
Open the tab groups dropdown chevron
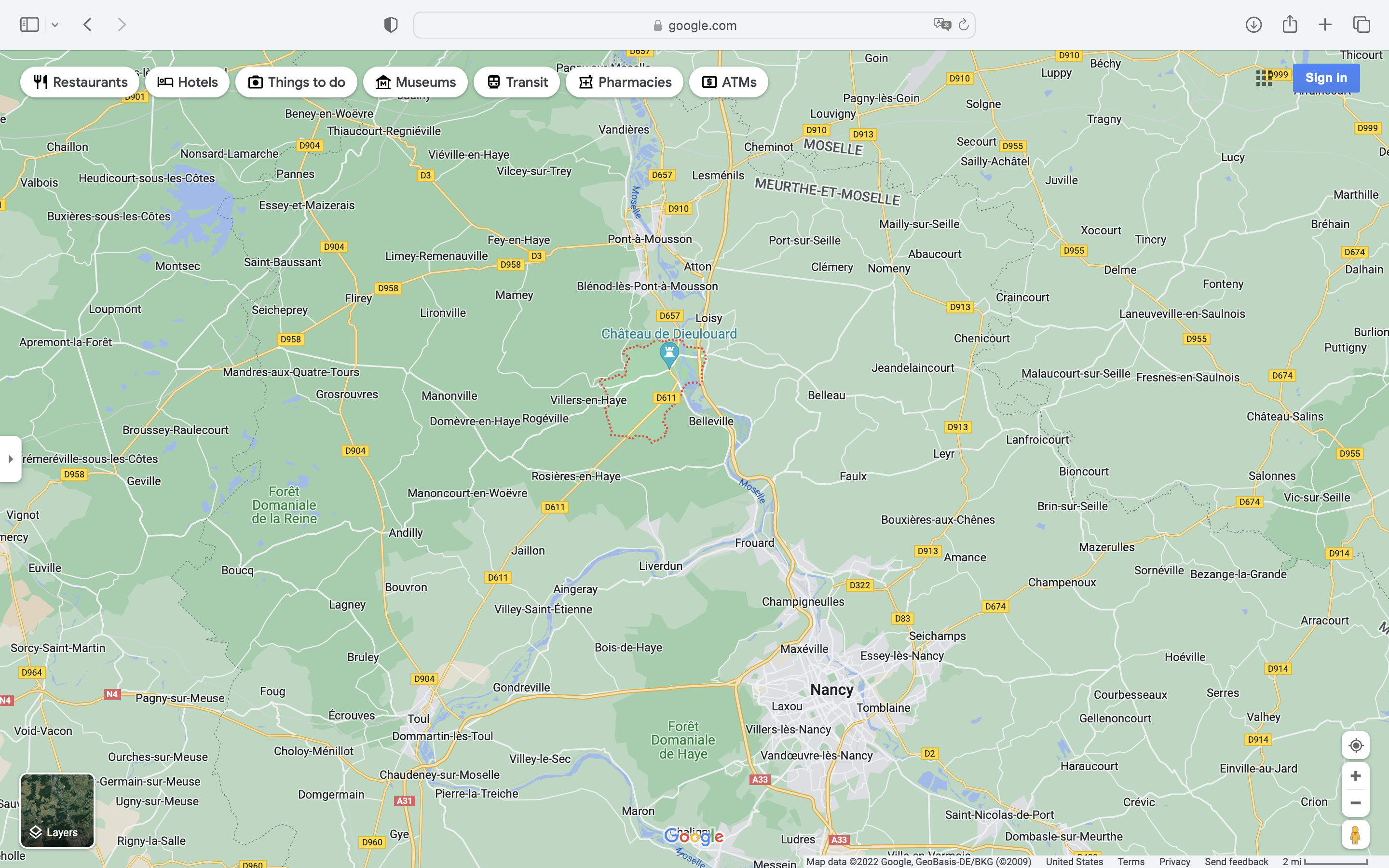(55, 25)
